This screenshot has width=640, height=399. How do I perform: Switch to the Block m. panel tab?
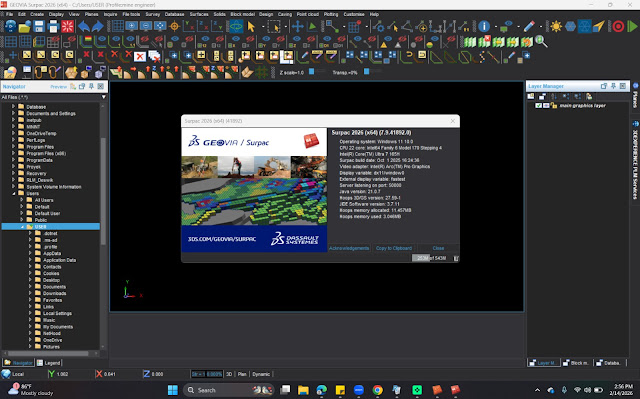coord(576,363)
